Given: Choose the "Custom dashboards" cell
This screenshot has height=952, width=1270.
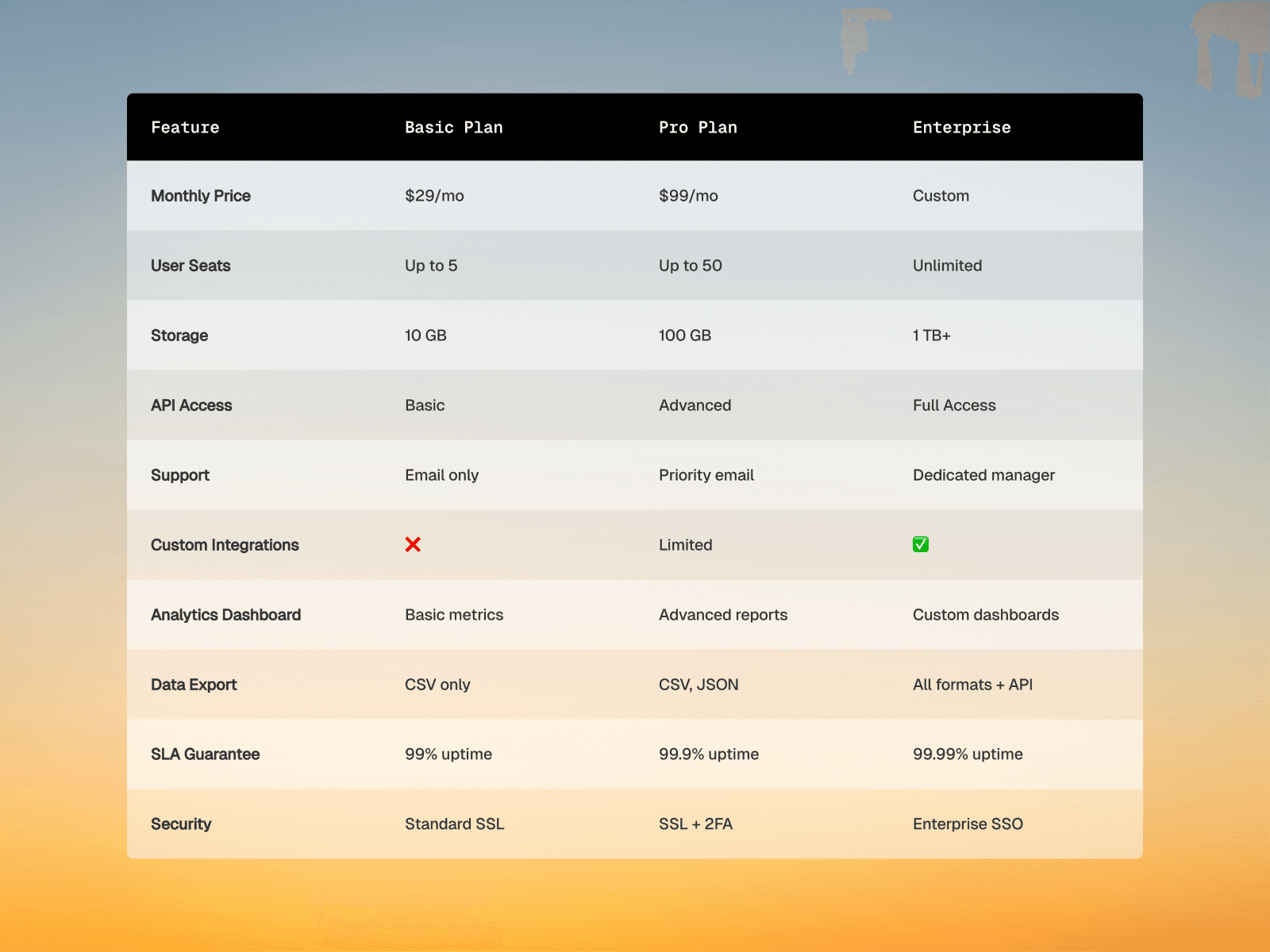Looking at the screenshot, I should pos(986,615).
